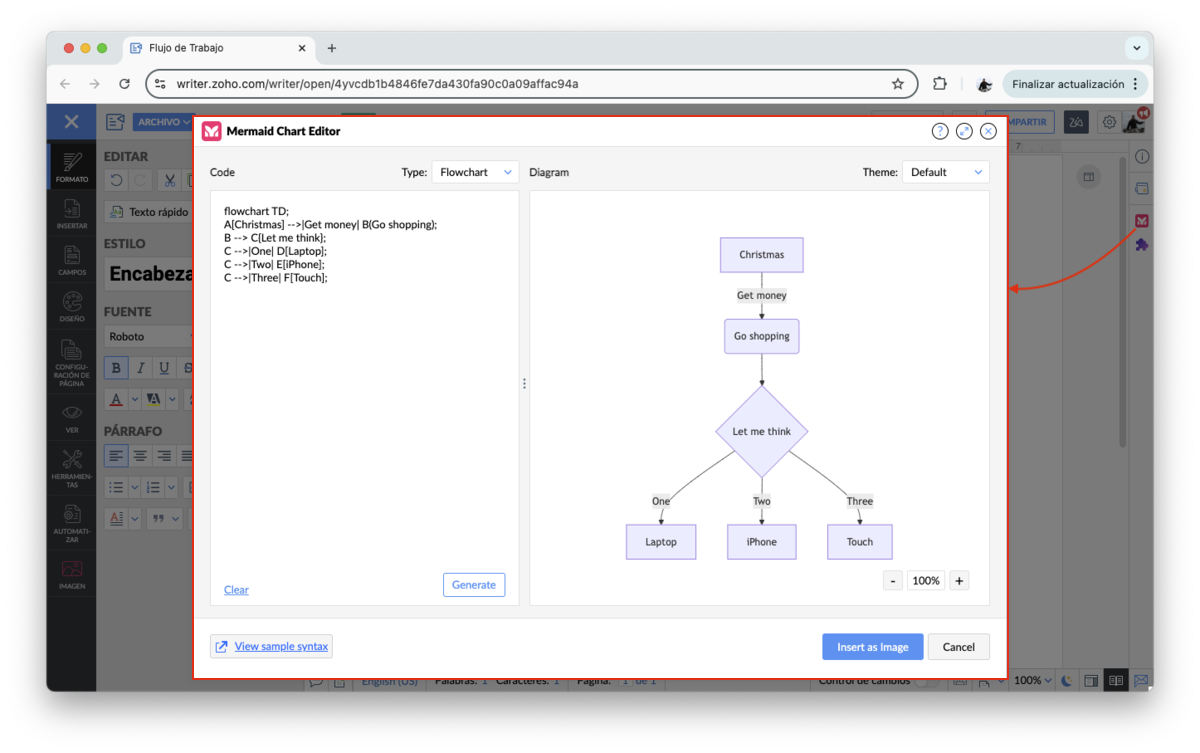Open the View sample syntax link
The height and width of the screenshot is (753, 1200).
(x=271, y=646)
